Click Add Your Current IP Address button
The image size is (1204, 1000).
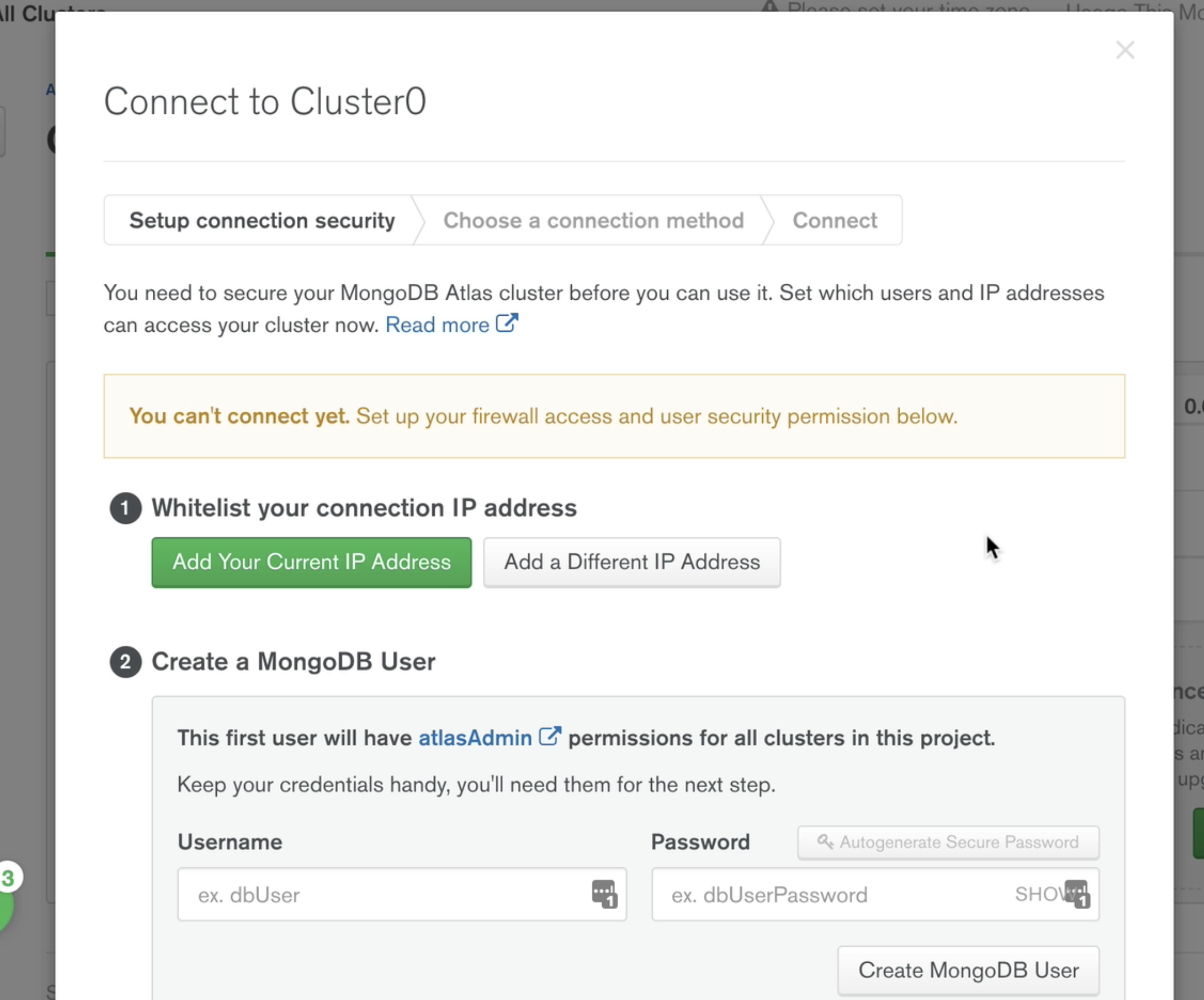(x=311, y=562)
